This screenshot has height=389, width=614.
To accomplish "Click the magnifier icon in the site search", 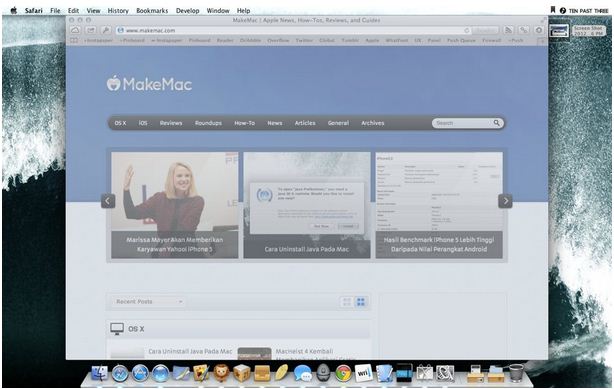I will click(497, 123).
